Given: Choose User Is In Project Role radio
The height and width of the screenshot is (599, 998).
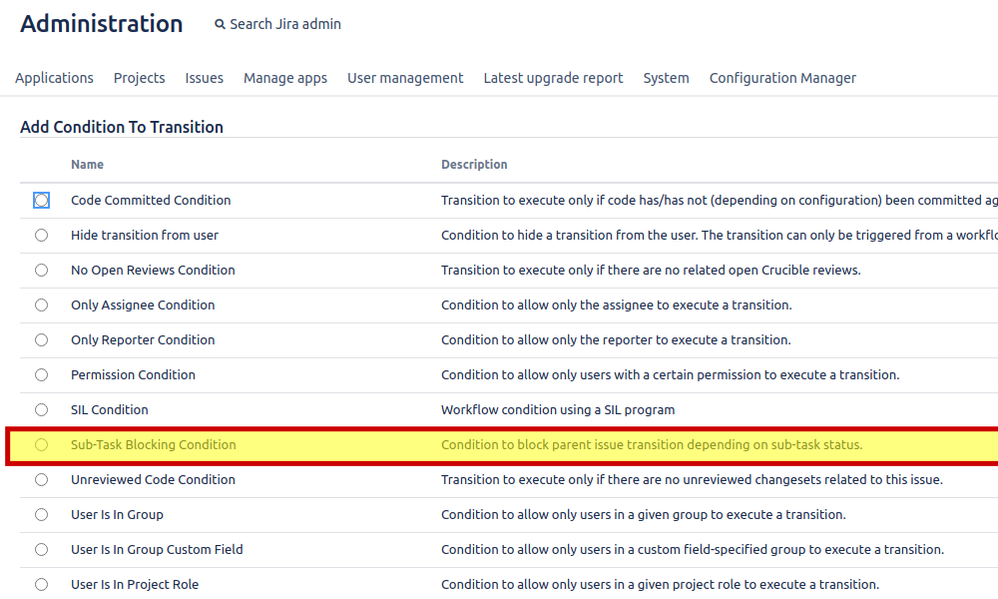Looking at the screenshot, I should point(41,584).
